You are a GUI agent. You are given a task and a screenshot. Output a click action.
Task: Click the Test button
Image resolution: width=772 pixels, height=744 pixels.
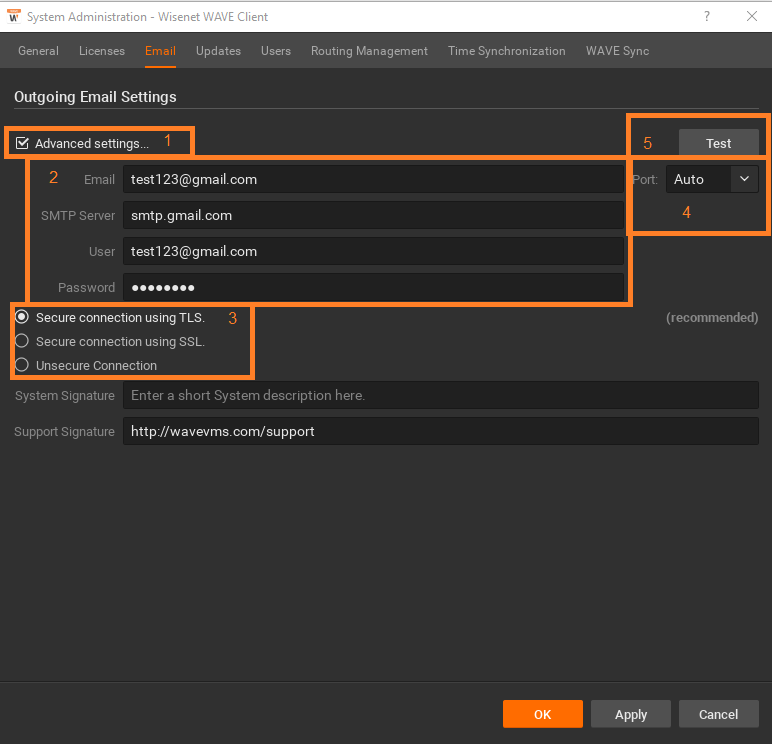(718, 143)
